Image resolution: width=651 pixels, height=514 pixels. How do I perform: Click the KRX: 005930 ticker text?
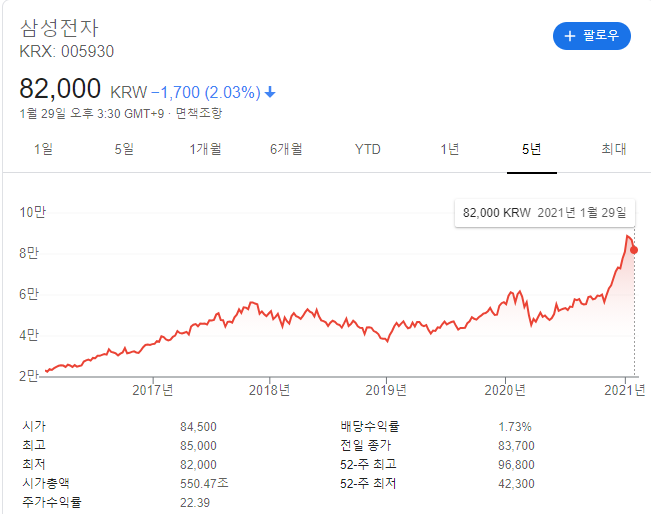point(66,51)
